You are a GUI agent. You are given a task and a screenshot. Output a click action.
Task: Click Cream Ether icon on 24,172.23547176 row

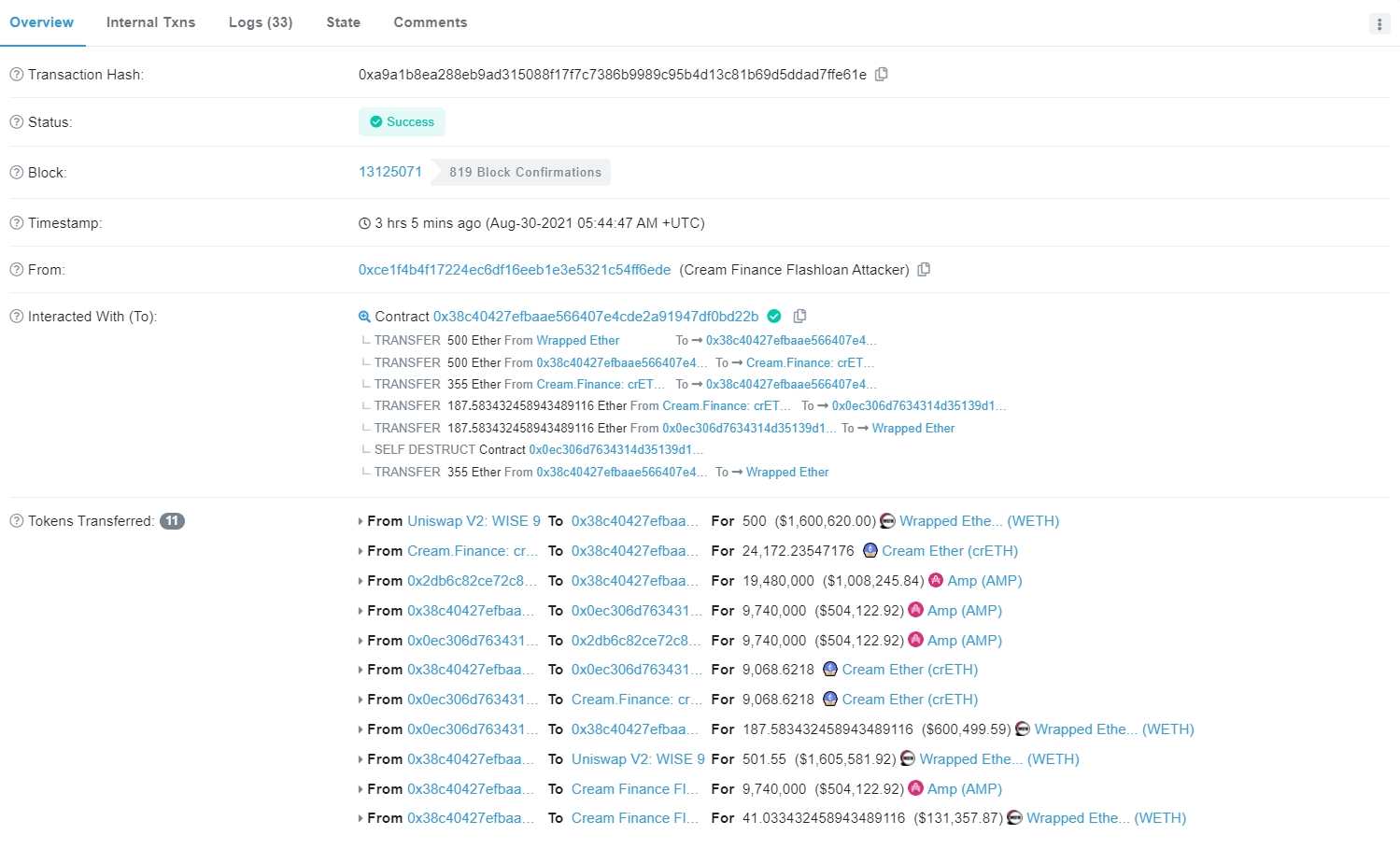click(x=870, y=550)
